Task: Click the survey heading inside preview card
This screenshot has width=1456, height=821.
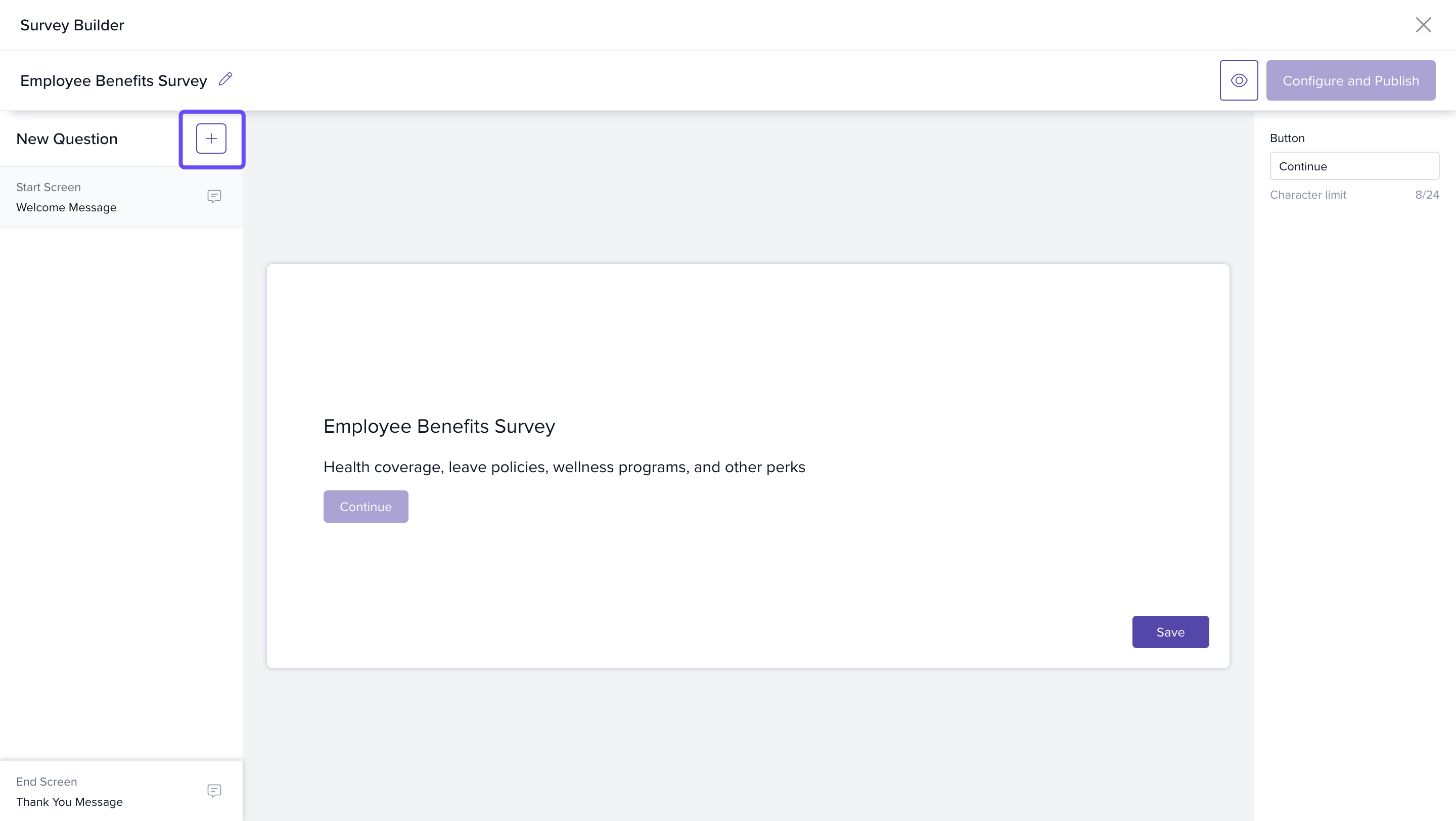Action: [439, 426]
